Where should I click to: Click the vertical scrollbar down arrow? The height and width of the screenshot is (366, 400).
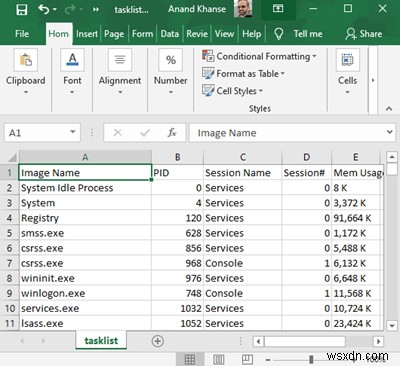click(392, 325)
